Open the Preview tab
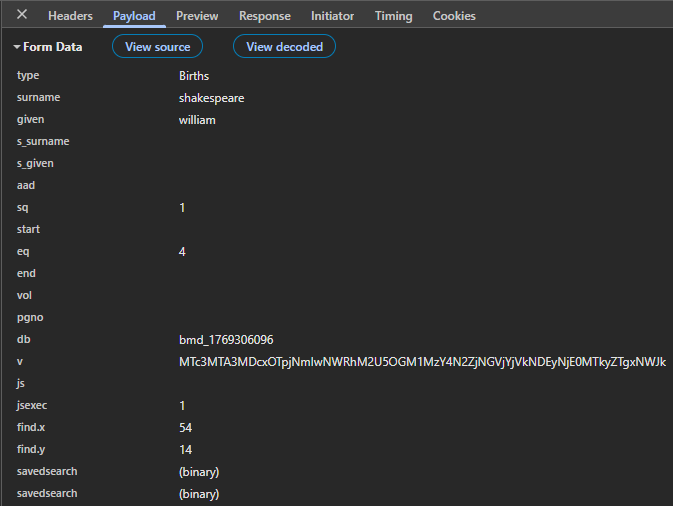673x506 pixels. click(x=197, y=16)
